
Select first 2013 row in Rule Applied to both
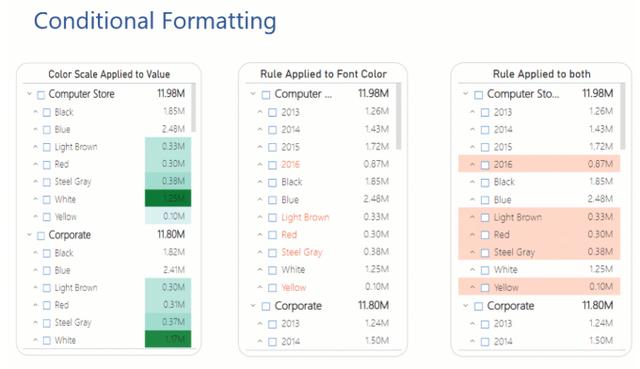click(539, 112)
